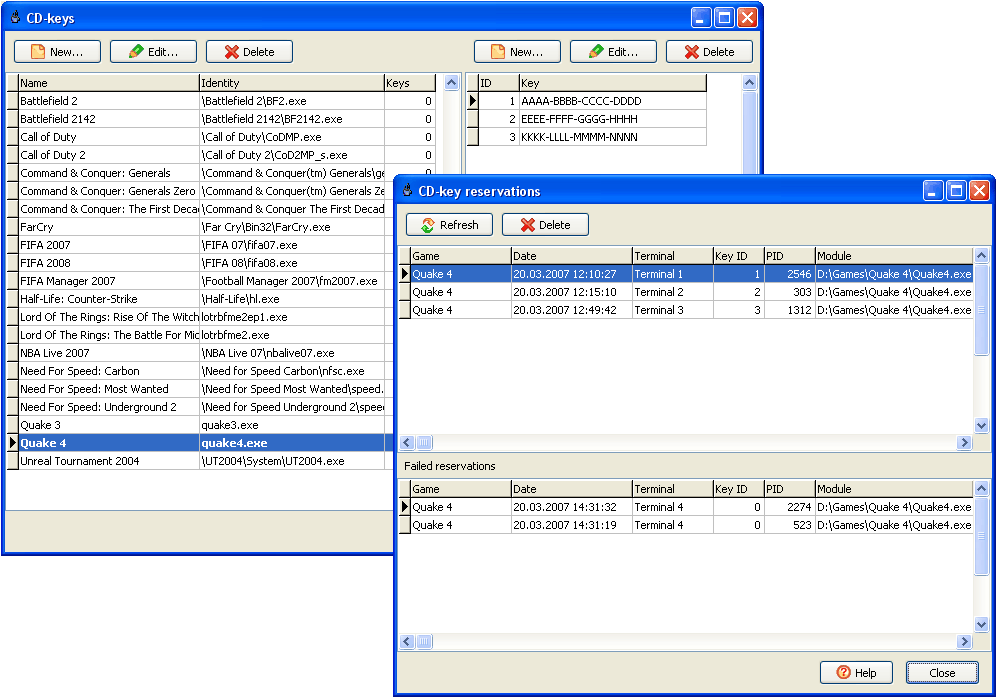
Task: Open Help in the reservations window
Action: (856, 673)
